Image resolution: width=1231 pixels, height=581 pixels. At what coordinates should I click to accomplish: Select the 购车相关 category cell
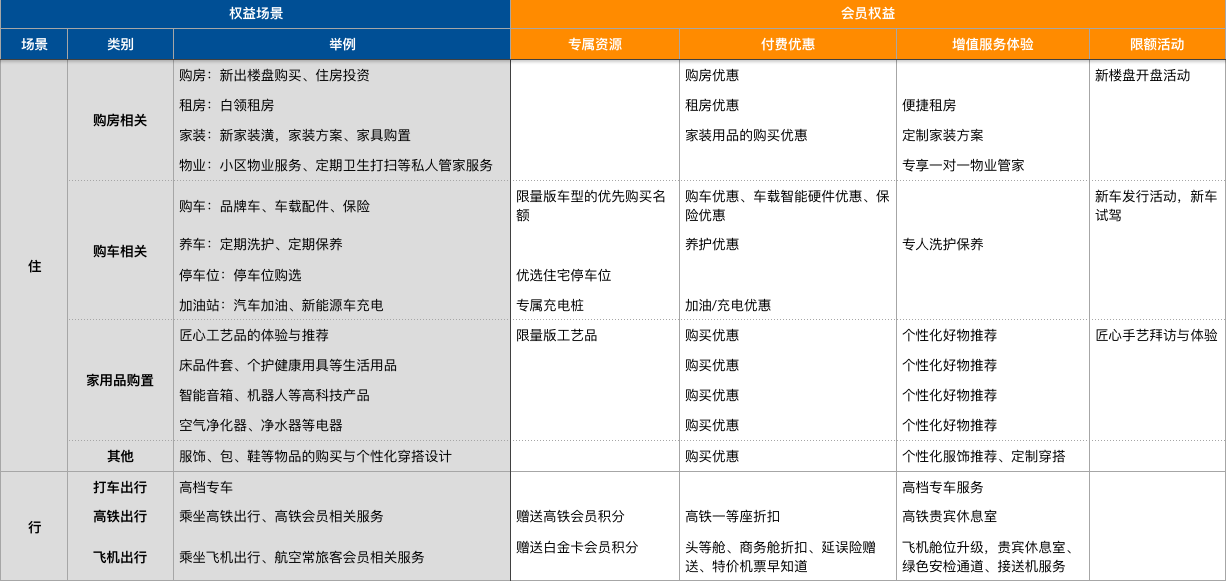pos(120,250)
